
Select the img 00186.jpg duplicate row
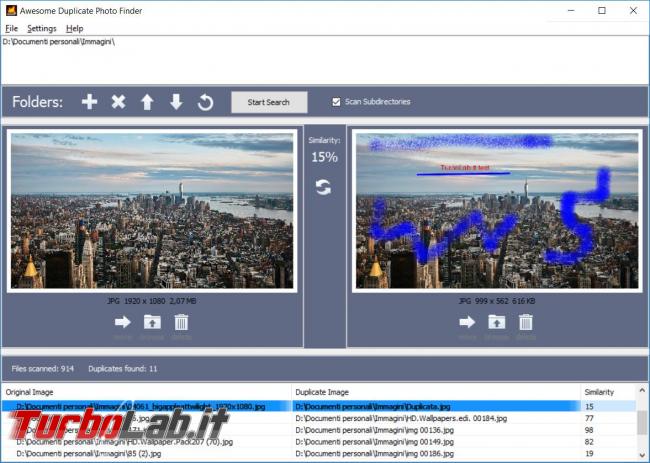coord(318,453)
